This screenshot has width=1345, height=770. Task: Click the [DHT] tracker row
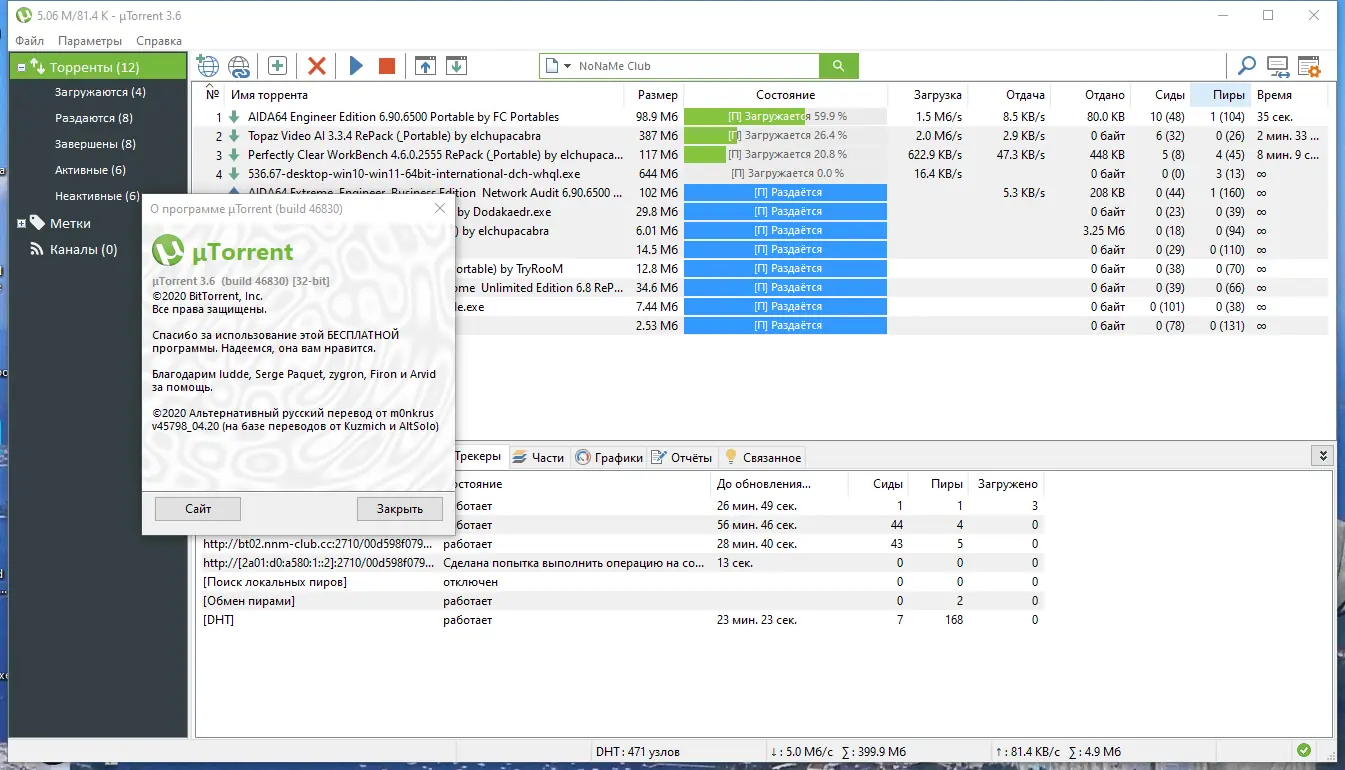pos(620,620)
